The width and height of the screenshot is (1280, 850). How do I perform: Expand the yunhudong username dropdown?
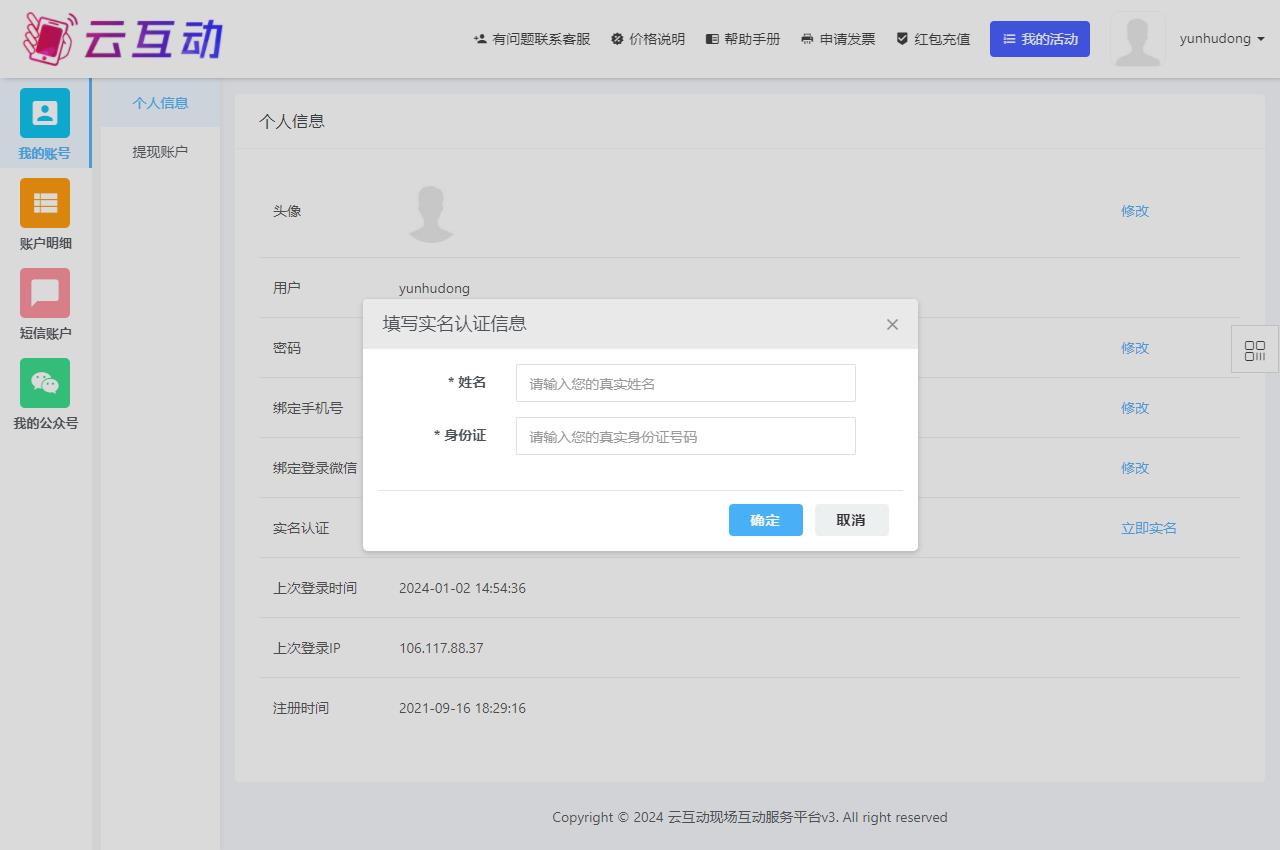pyautogui.click(x=1221, y=39)
